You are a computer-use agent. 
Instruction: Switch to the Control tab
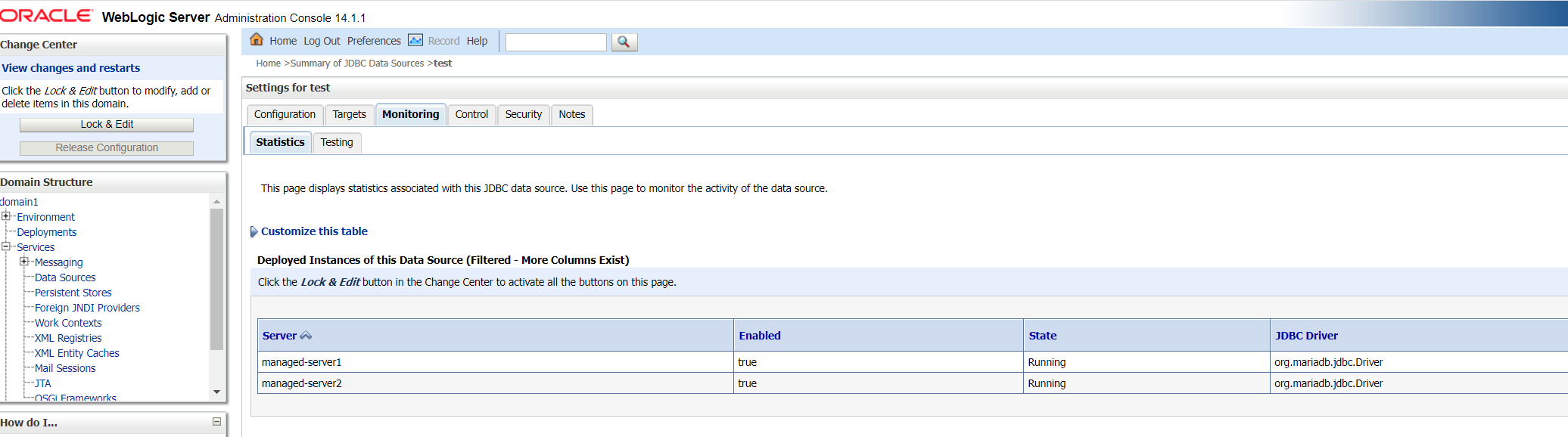471,114
